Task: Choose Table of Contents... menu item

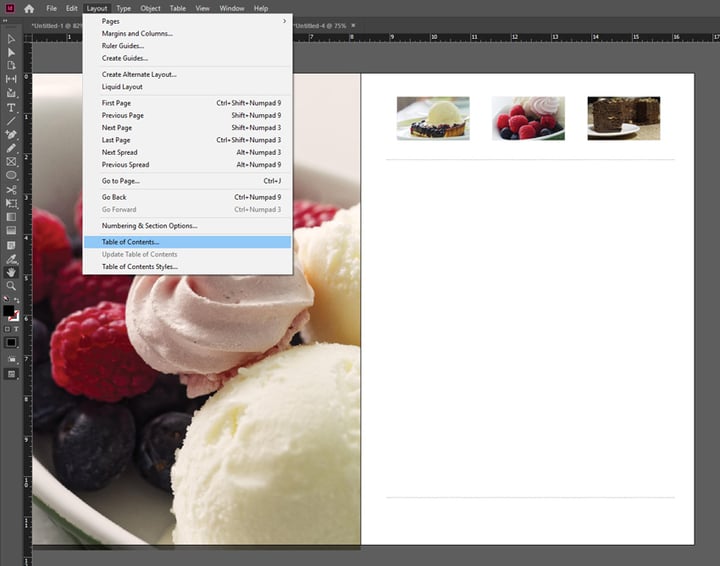Action: point(187,242)
